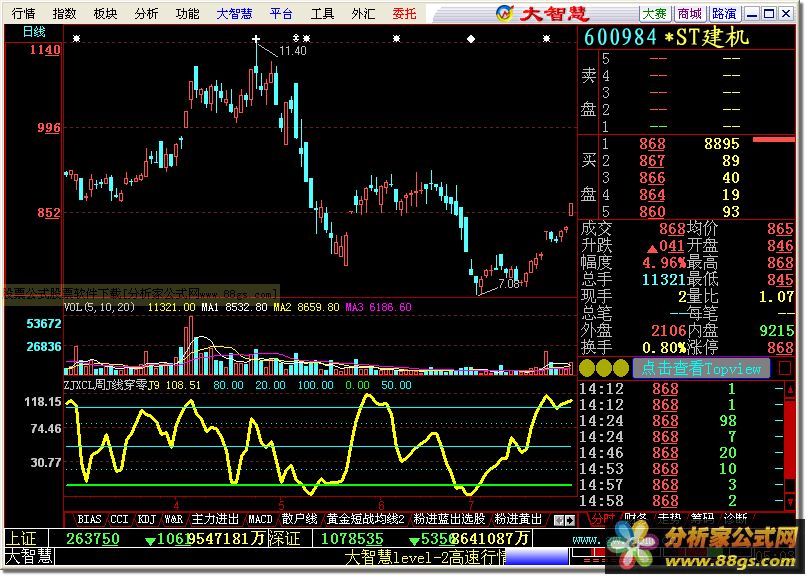Switch to the W&R indicator tab

tap(173, 519)
